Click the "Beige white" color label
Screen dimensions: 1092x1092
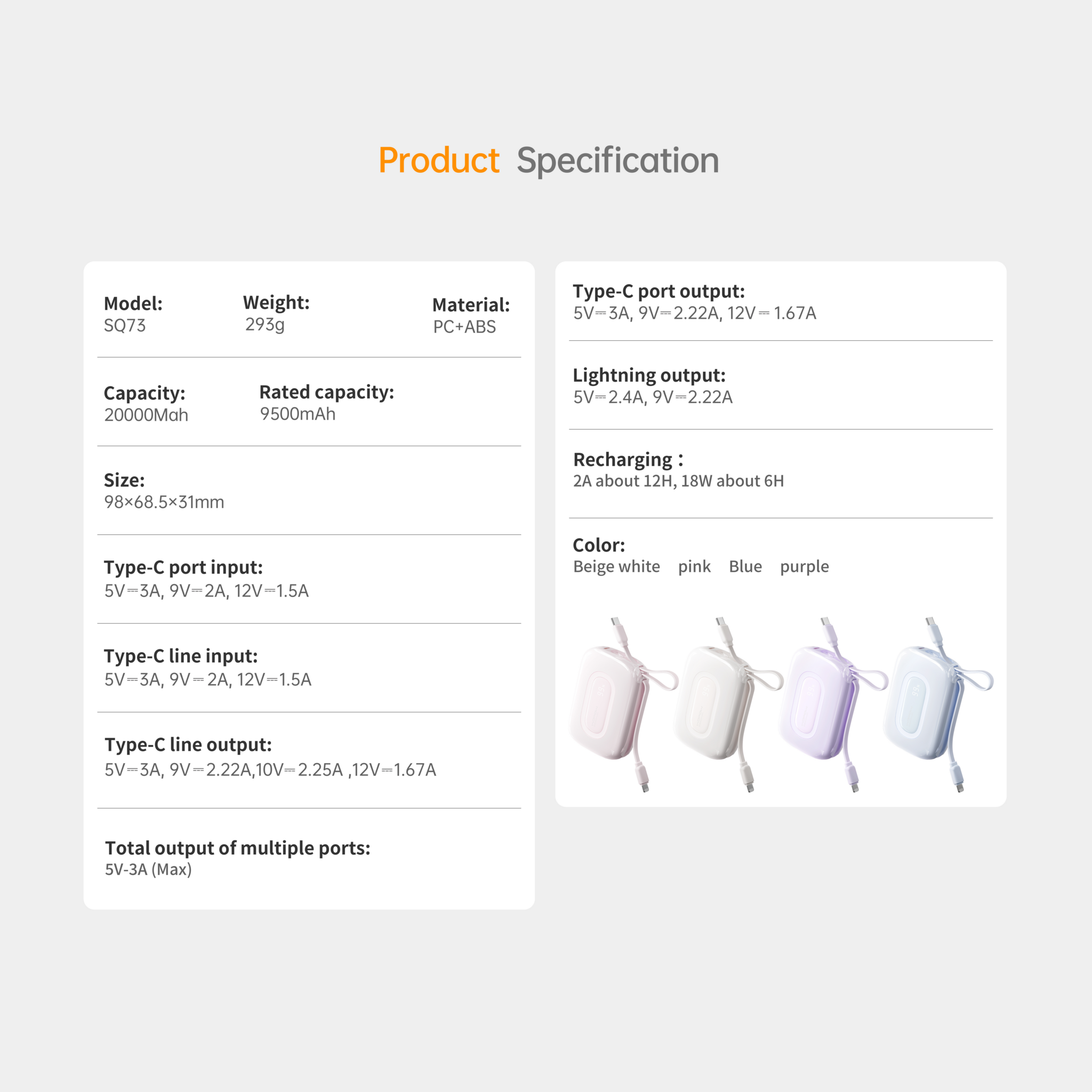click(616, 566)
